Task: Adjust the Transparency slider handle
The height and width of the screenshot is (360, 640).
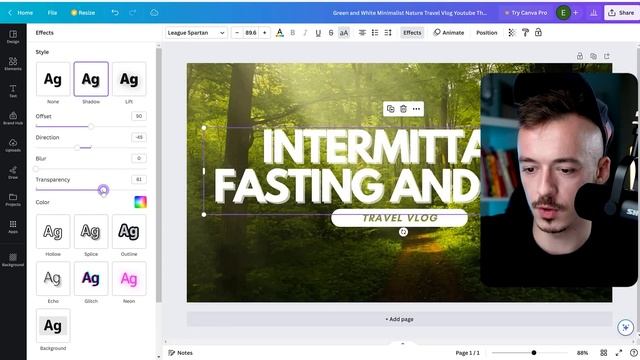Action: coord(103,190)
